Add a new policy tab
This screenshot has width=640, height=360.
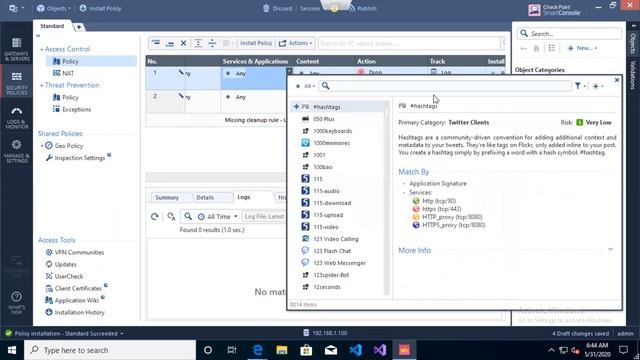78,27
